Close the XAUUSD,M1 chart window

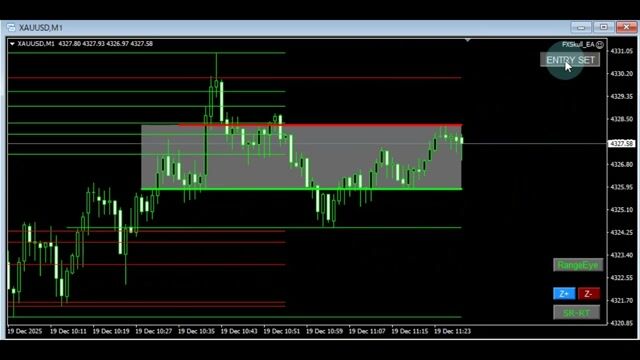pos(626,27)
